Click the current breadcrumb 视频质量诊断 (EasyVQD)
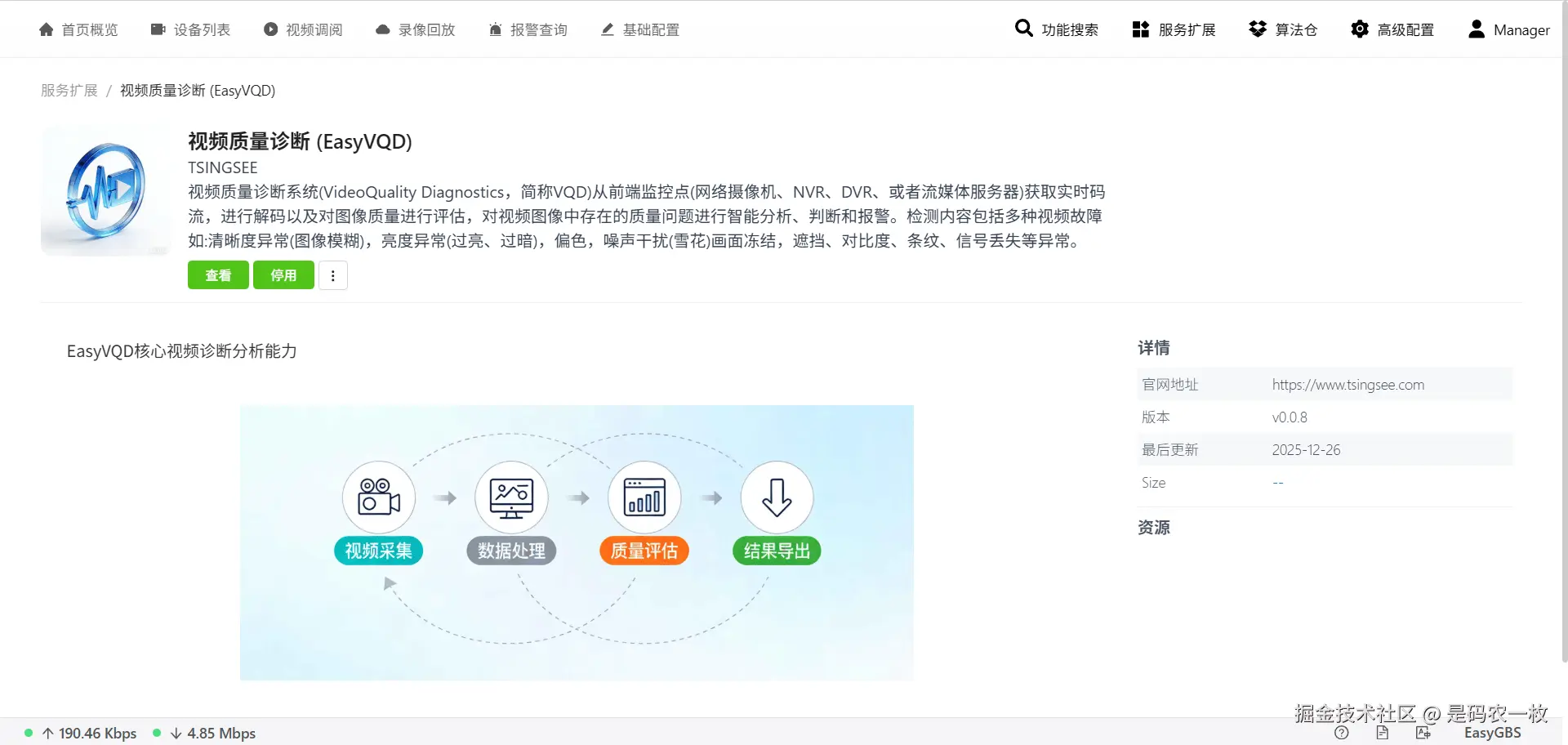Viewport: 1568px width, 745px height. pyautogui.click(x=198, y=91)
